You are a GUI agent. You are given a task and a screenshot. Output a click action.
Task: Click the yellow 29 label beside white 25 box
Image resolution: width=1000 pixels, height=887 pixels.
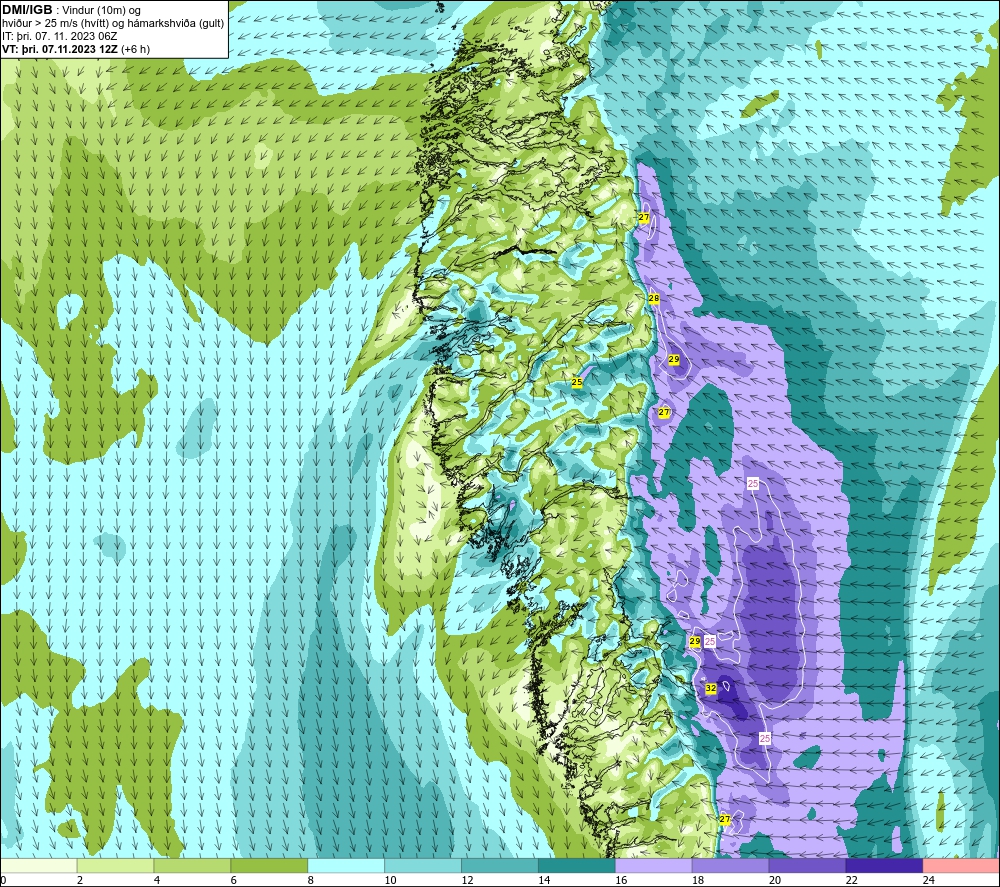[695, 641]
